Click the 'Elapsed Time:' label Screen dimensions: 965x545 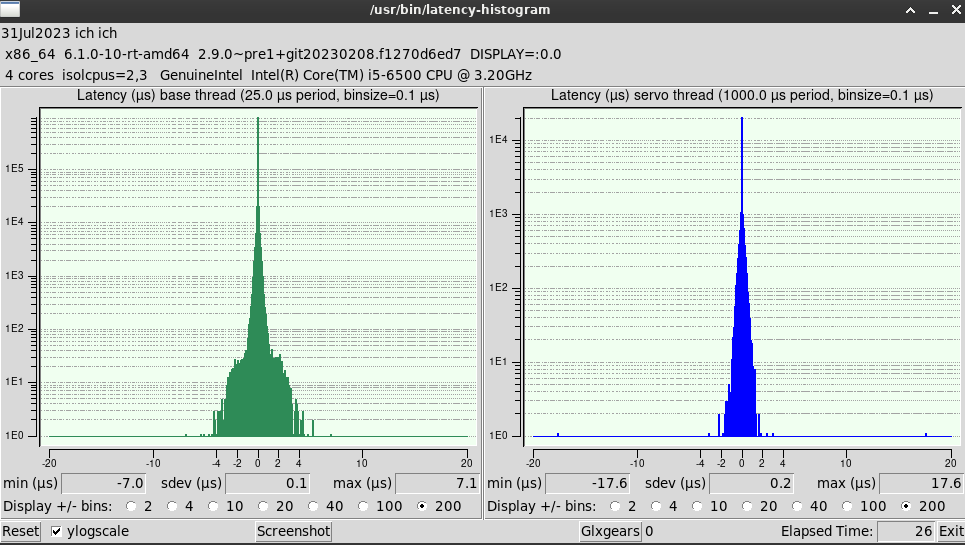point(827,531)
